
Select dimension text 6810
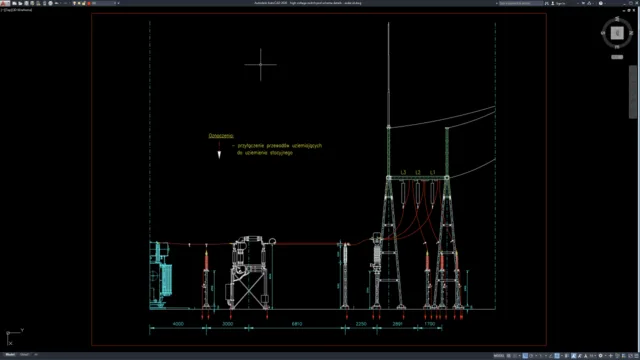(297, 324)
